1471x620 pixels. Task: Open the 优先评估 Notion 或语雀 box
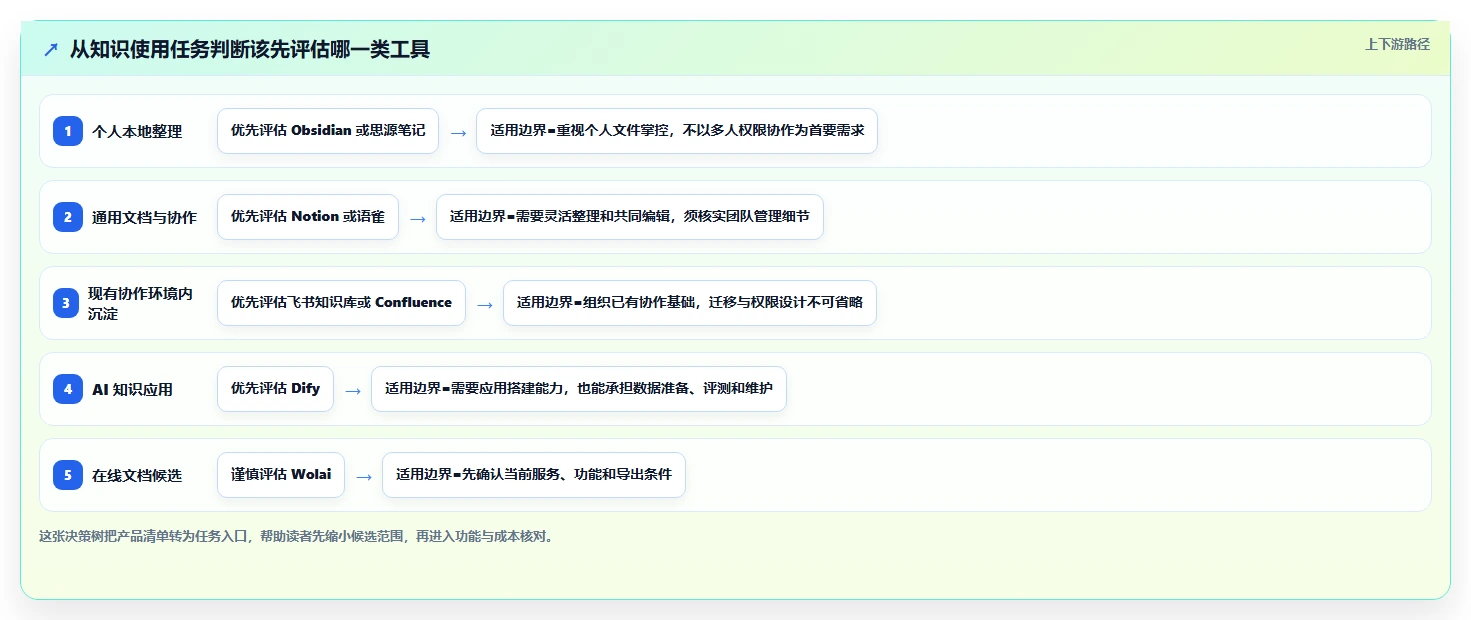coord(308,217)
